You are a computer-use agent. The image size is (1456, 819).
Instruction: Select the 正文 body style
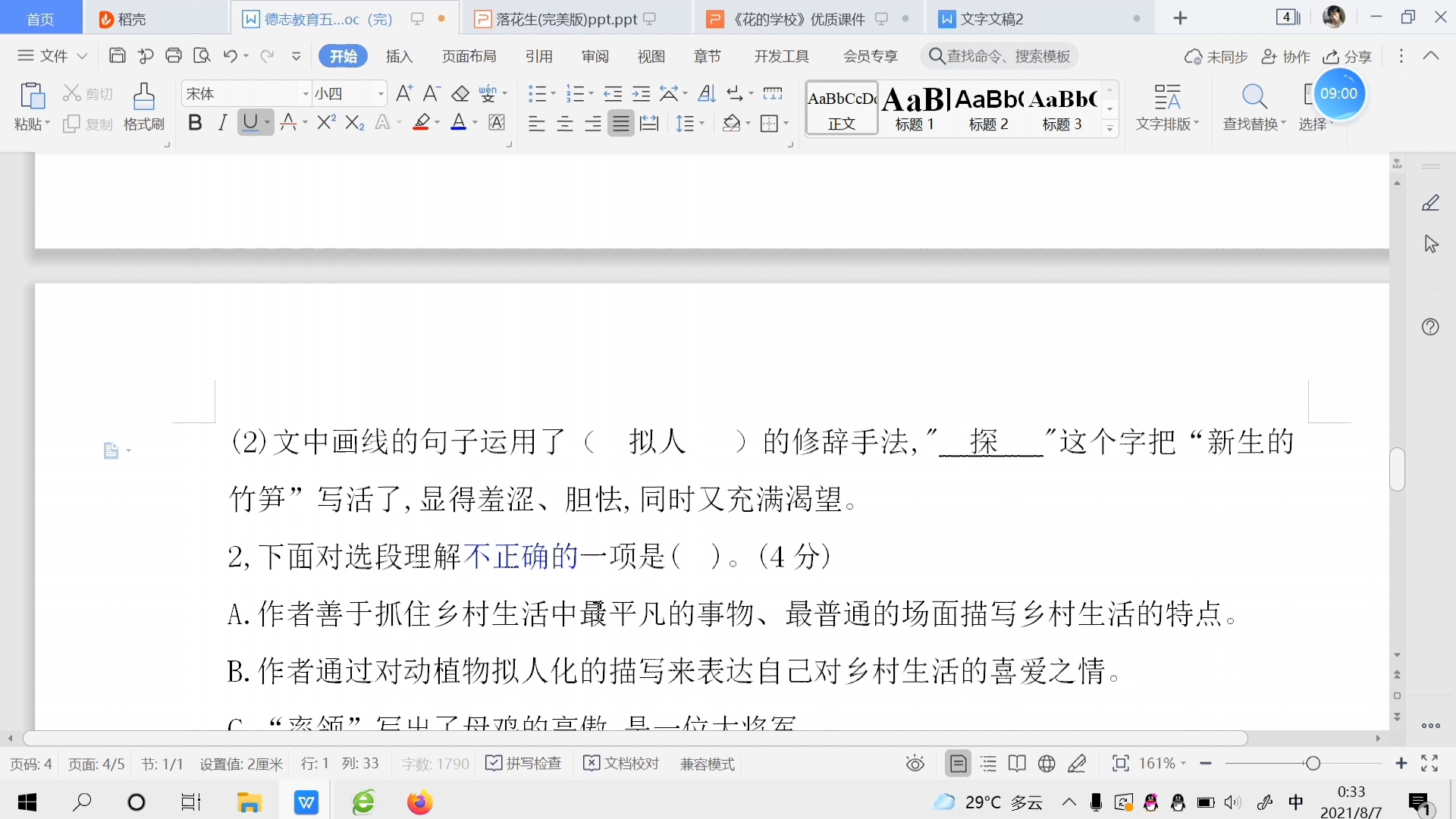click(842, 108)
